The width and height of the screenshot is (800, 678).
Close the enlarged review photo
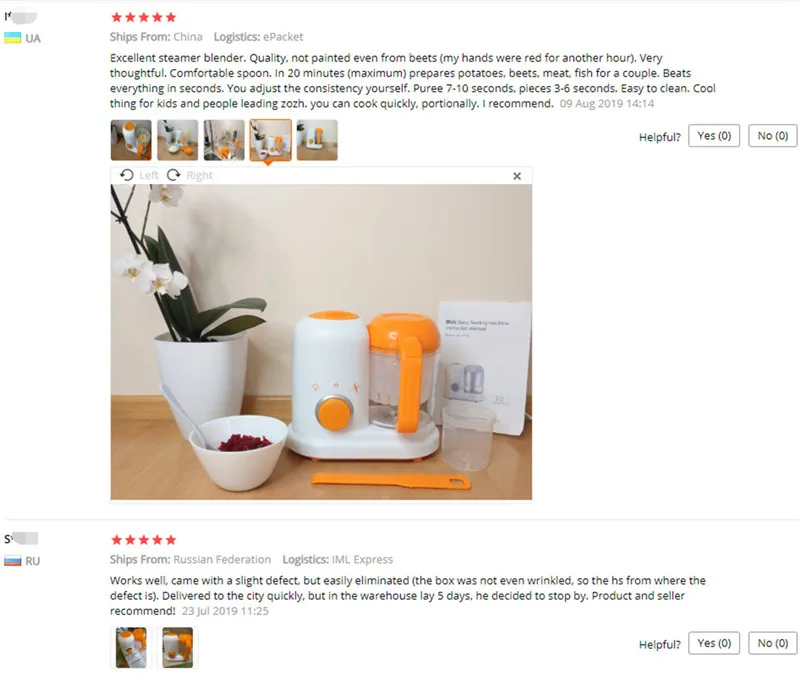517,176
